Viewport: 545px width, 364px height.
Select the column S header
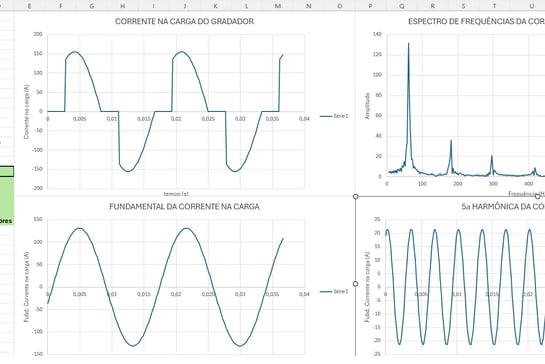point(463,6)
